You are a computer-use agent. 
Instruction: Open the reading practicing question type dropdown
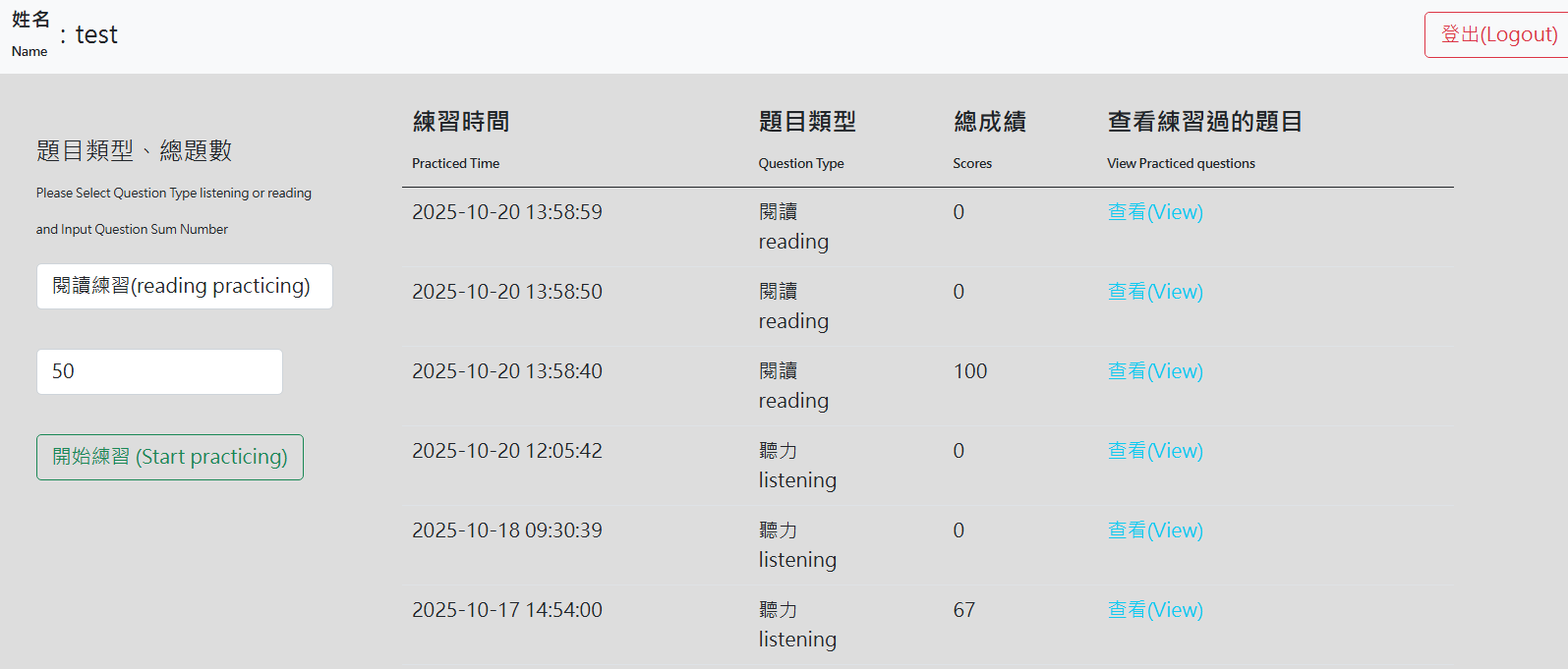click(184, 286)
